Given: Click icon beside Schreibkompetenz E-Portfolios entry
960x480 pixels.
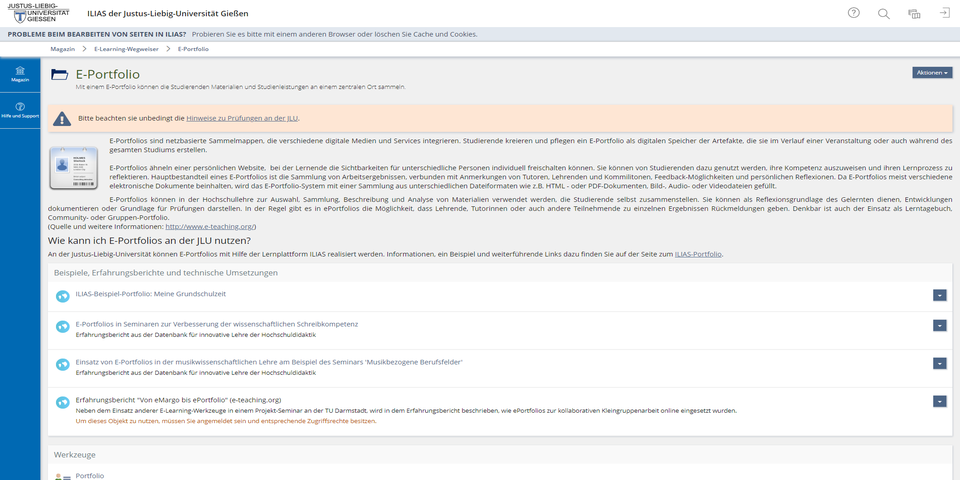Looking at the screenshot, I should [x=62, y=327].
